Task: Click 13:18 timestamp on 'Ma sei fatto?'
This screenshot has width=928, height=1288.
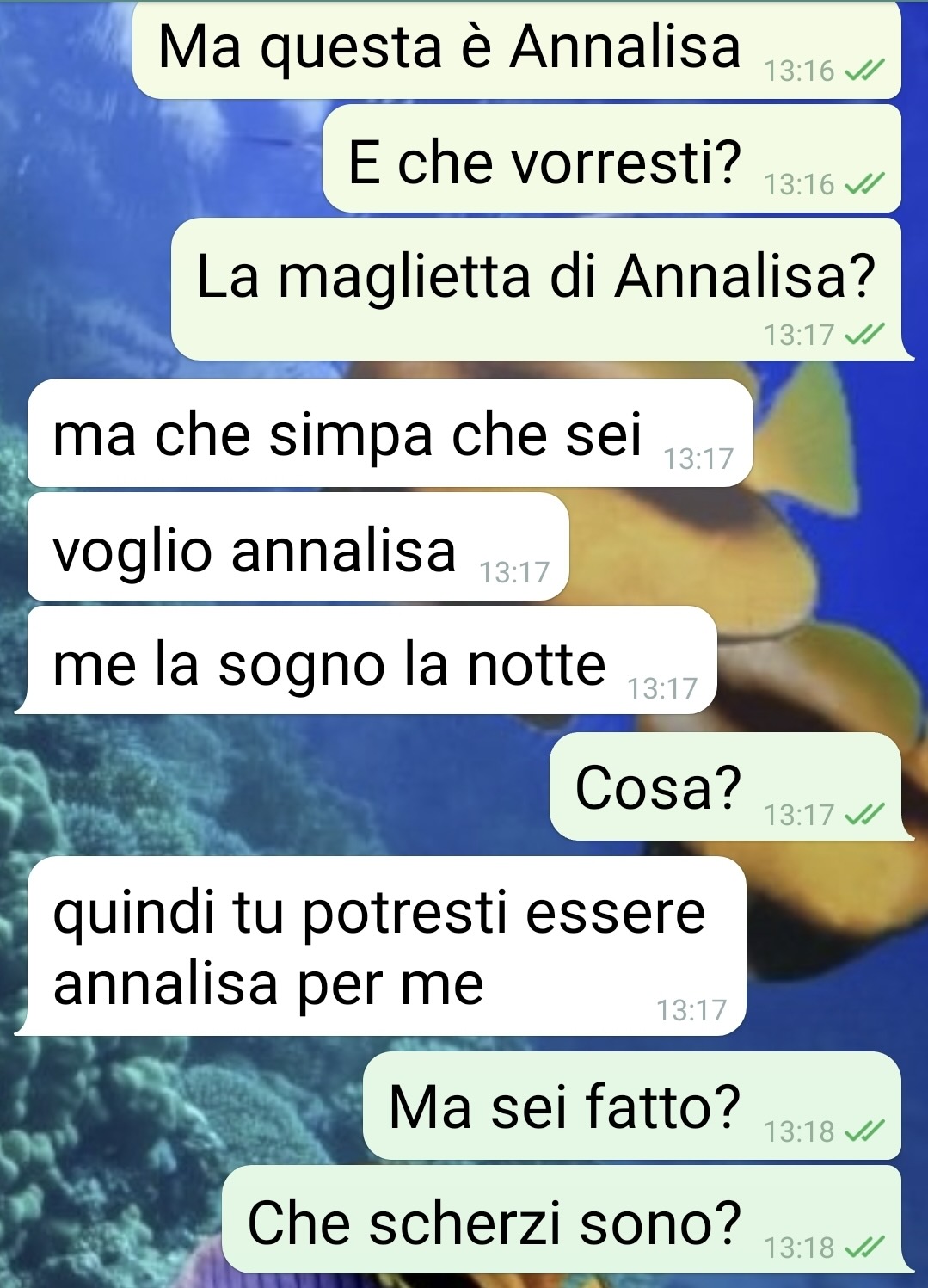Action: (x=799, y=1131)
